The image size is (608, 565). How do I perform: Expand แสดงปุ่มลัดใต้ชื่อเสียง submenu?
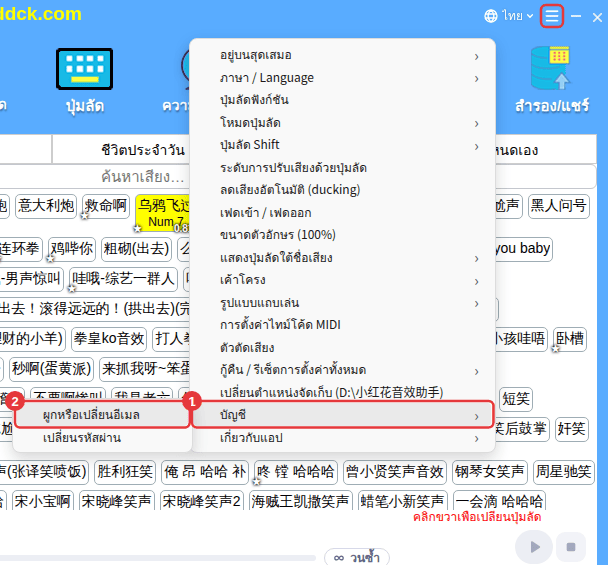coord(342,258)
